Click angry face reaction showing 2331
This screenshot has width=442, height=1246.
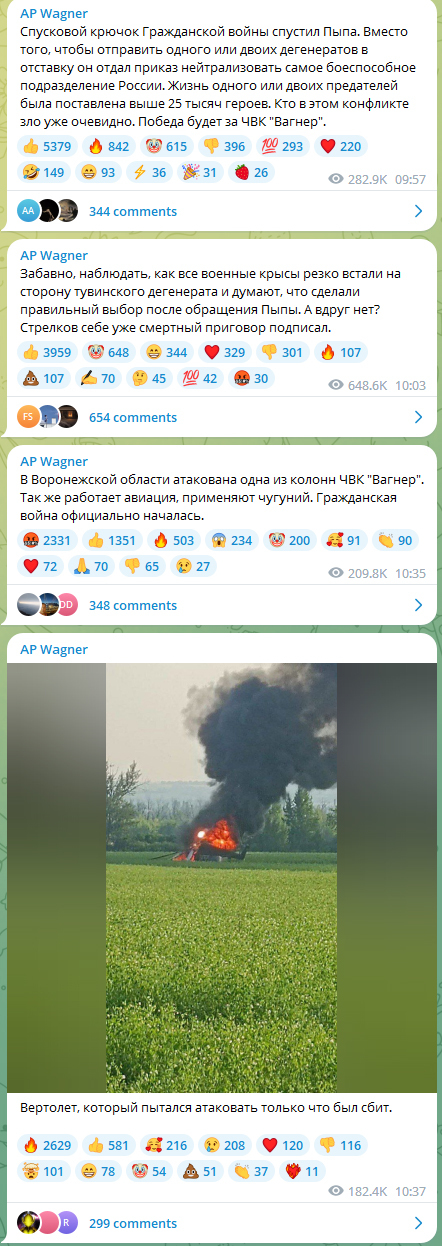(x=46, y=540)
